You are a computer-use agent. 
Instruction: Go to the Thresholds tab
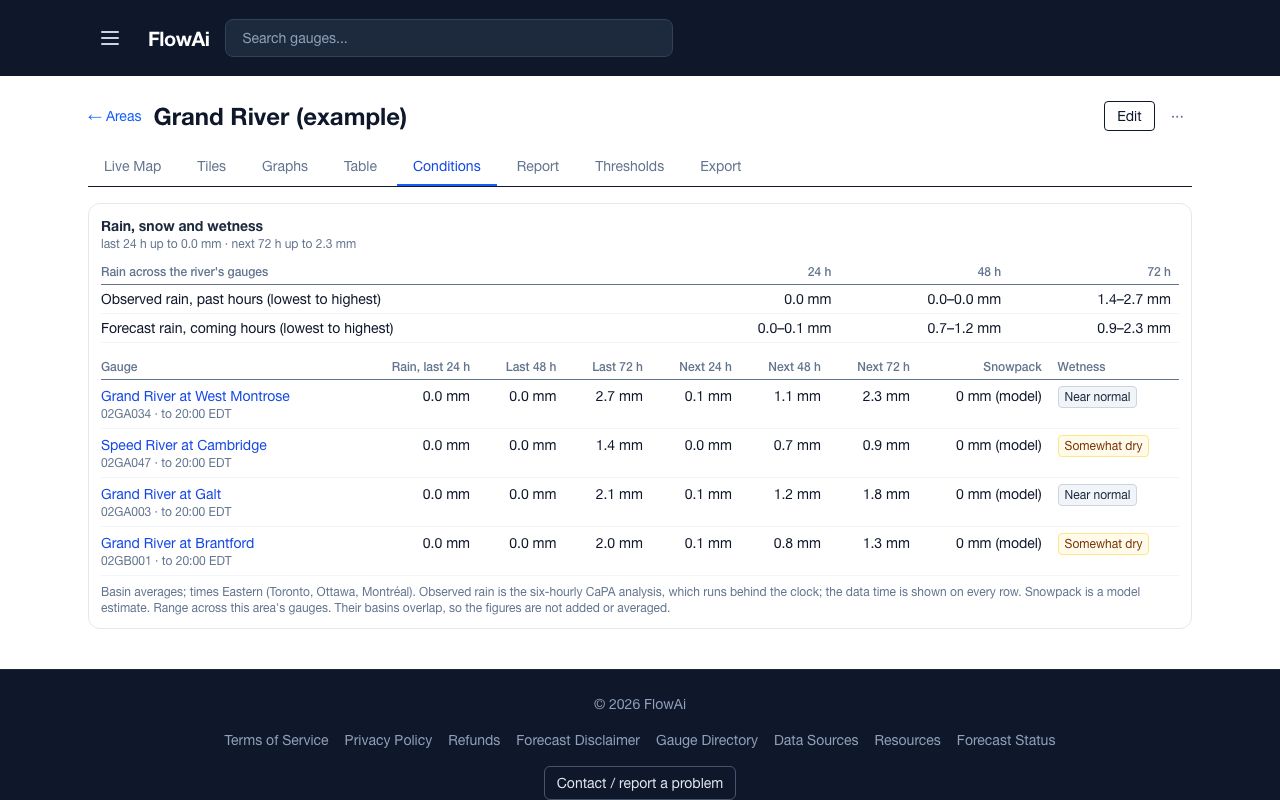coord(629,166)
